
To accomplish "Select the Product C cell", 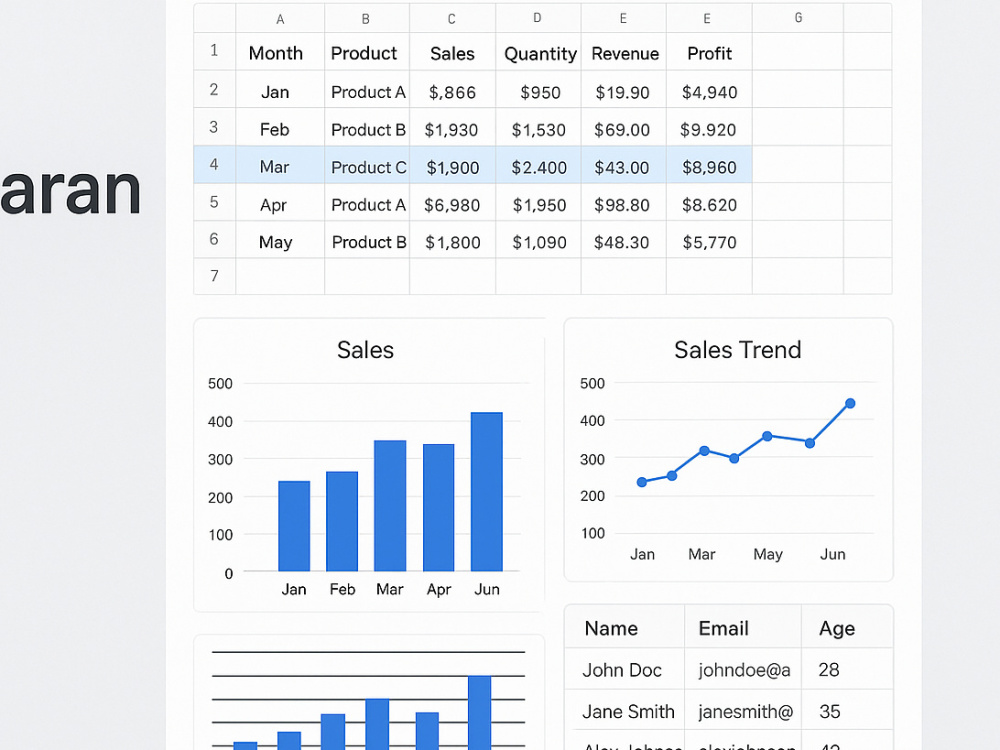I will 367,165.
